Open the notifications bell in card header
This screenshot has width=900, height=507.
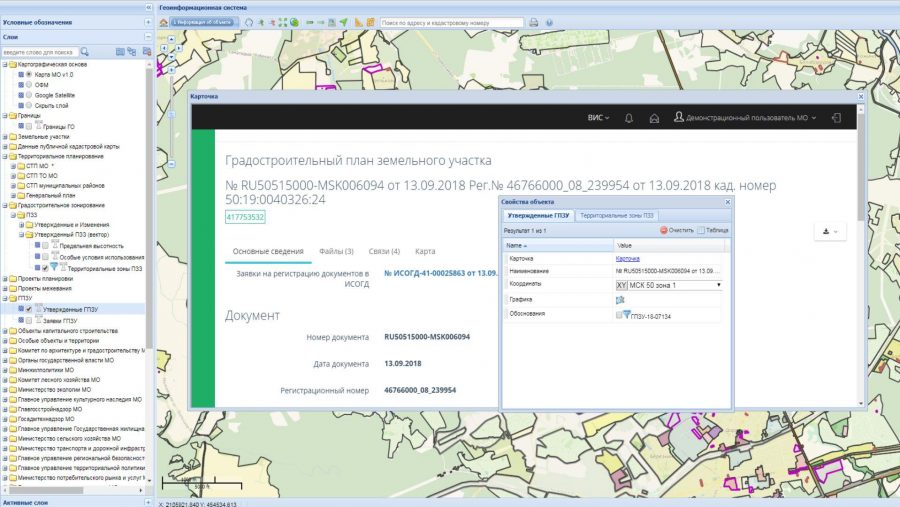[x=629, y=118]
